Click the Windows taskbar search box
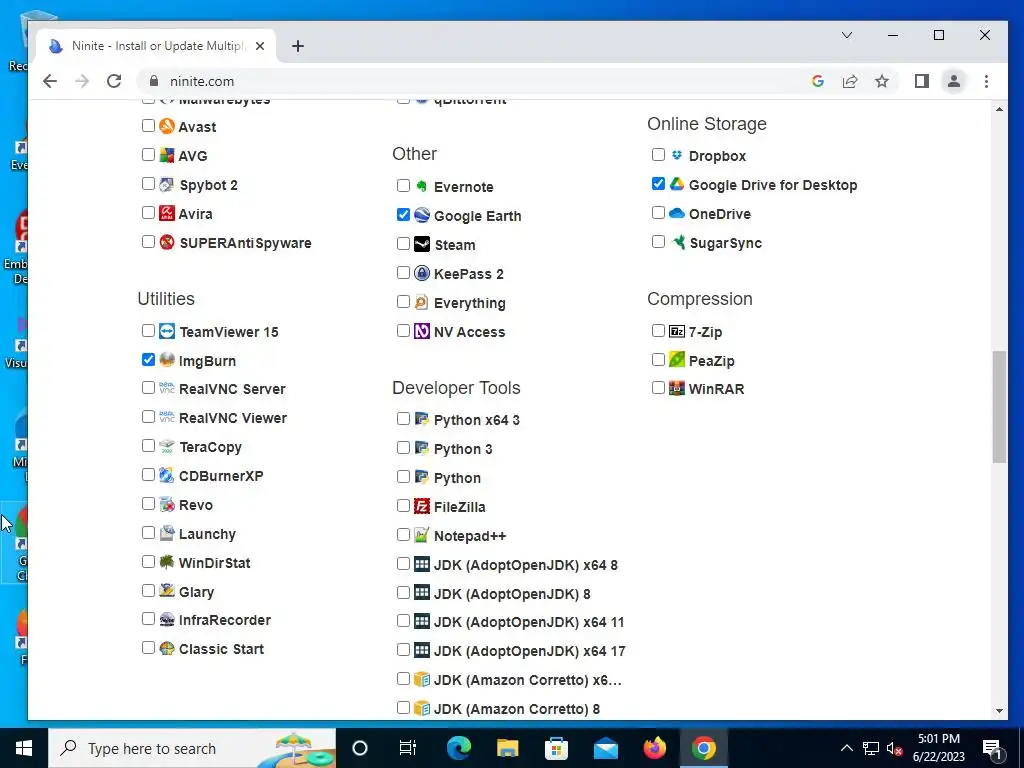Image resolution: width=1024 pixels, height=768 pixels. click(192, 748)
